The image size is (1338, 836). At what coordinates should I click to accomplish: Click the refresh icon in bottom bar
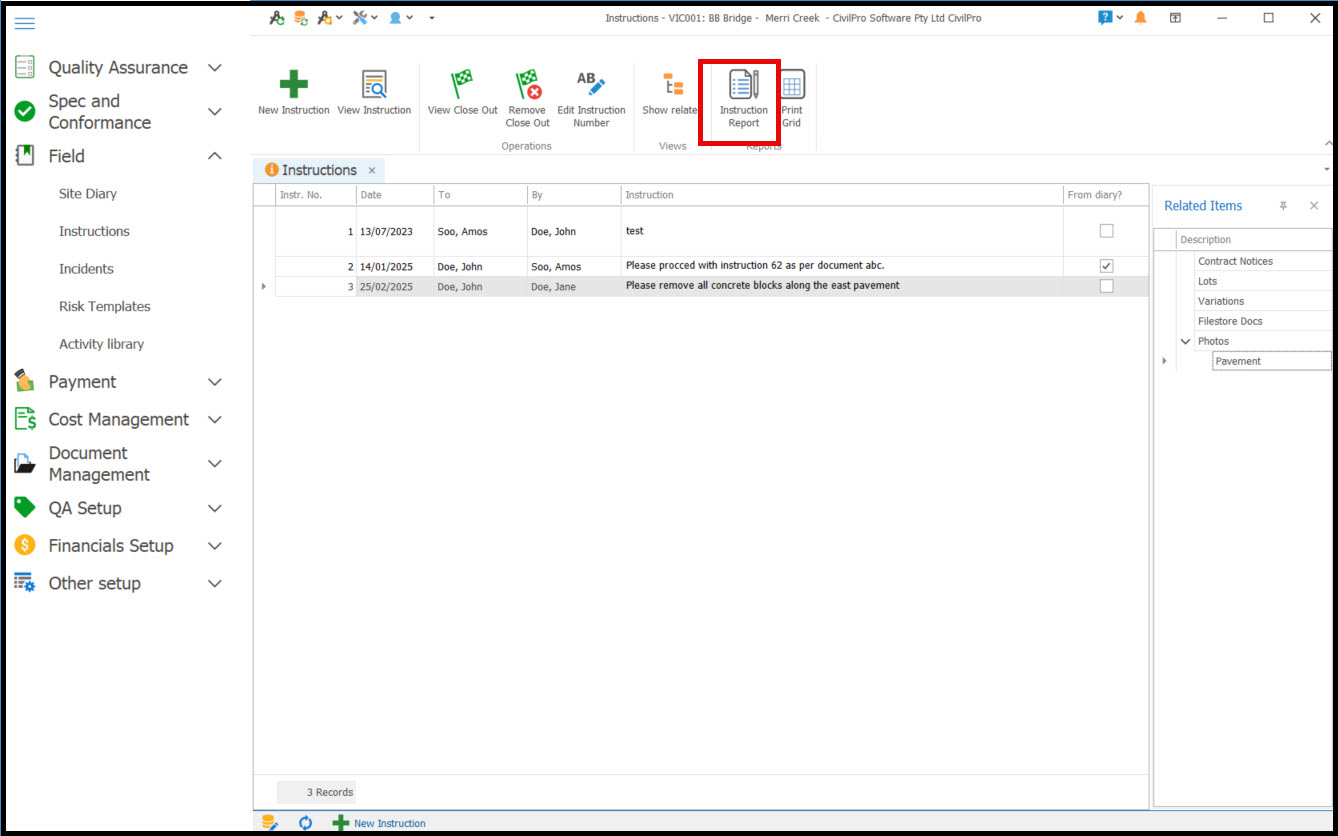click(306, 823)
